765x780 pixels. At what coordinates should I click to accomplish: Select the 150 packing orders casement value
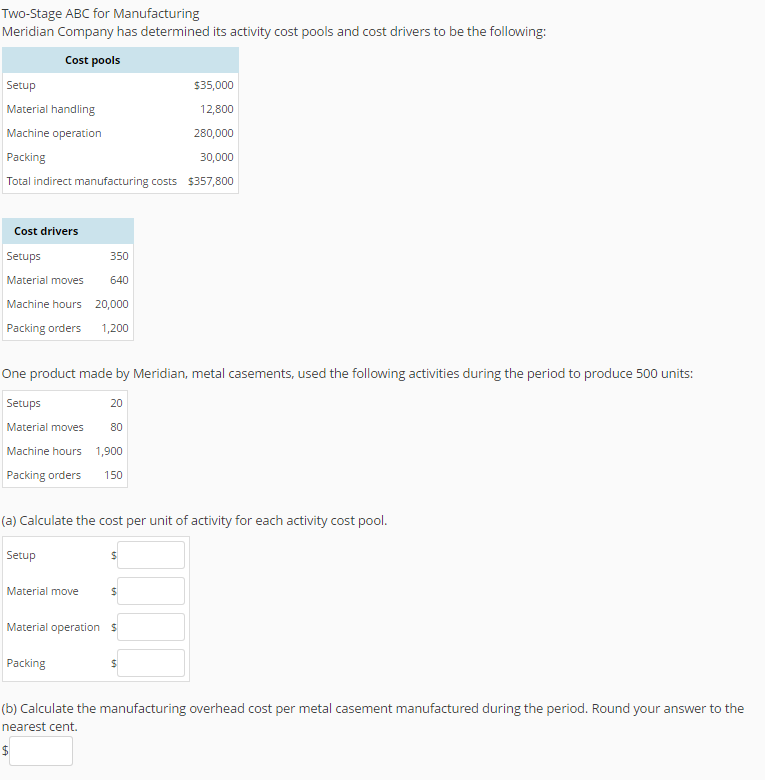[113, 475]
